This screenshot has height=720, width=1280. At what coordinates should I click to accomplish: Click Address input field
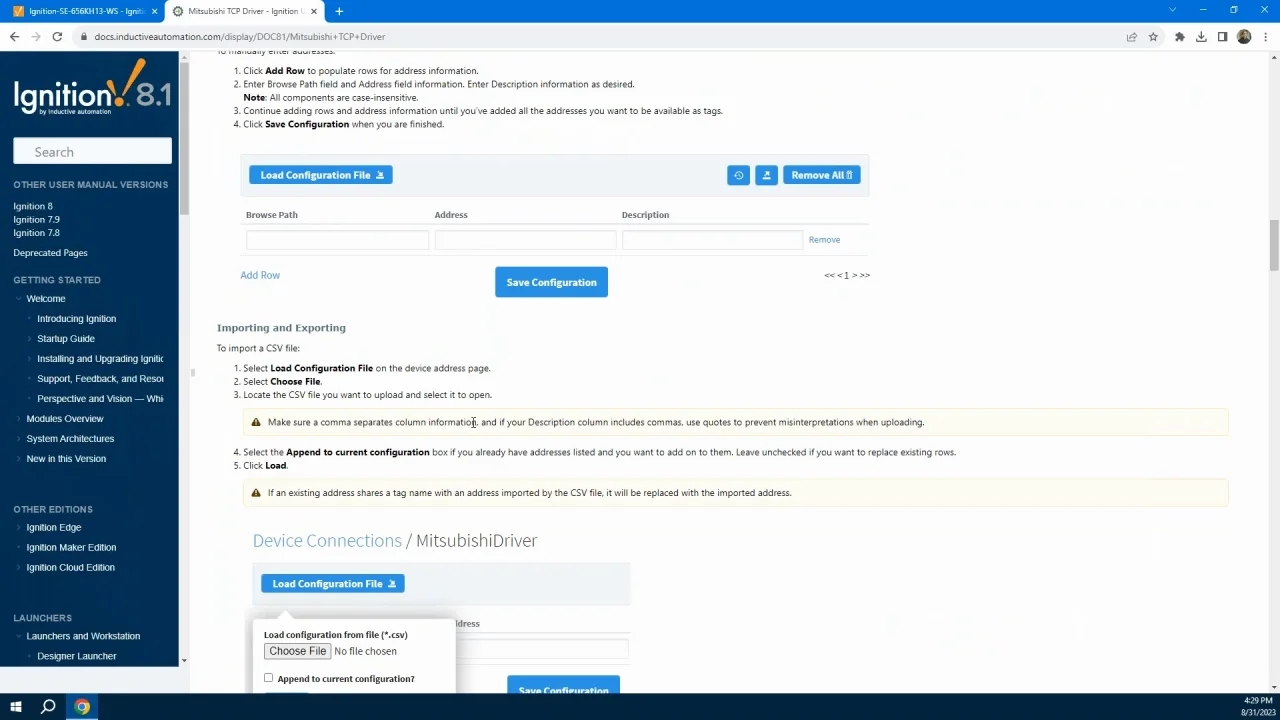pyautogui.click(x=525, y=240)
